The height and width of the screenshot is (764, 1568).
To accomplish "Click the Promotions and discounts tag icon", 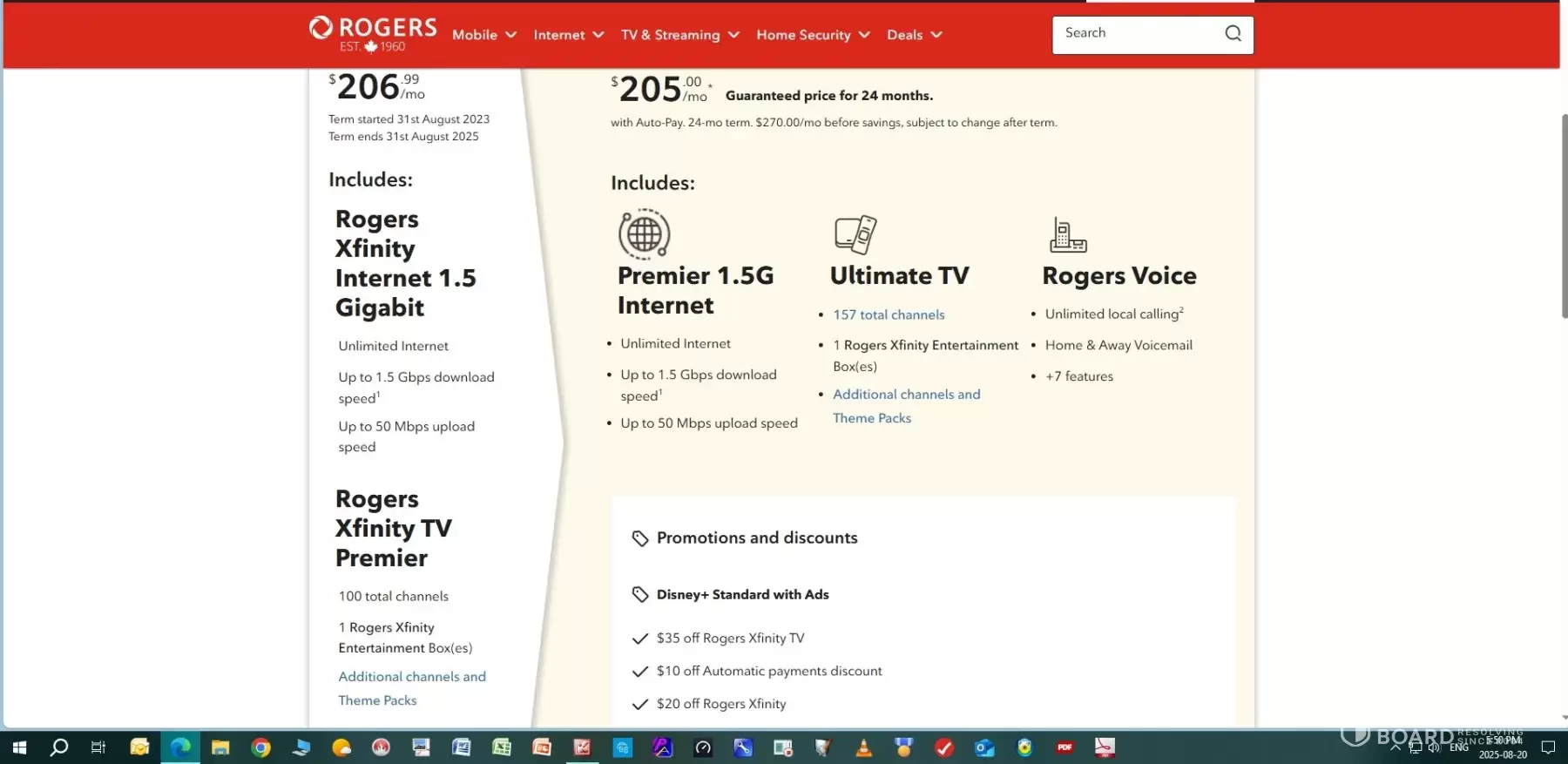I will pos(640,538).
